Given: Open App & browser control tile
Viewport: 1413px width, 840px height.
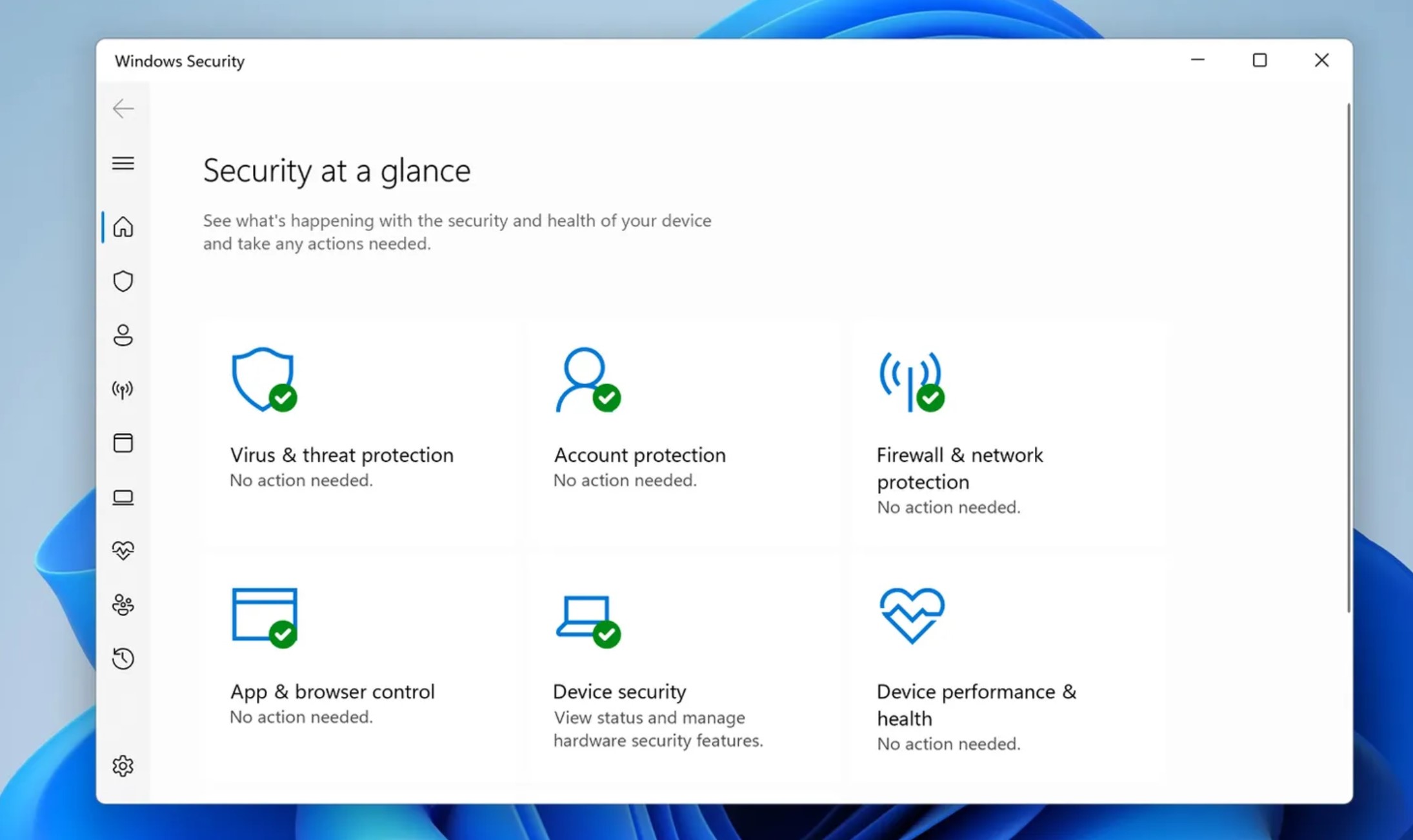Looking at the screenshot, I should [332, 692].
